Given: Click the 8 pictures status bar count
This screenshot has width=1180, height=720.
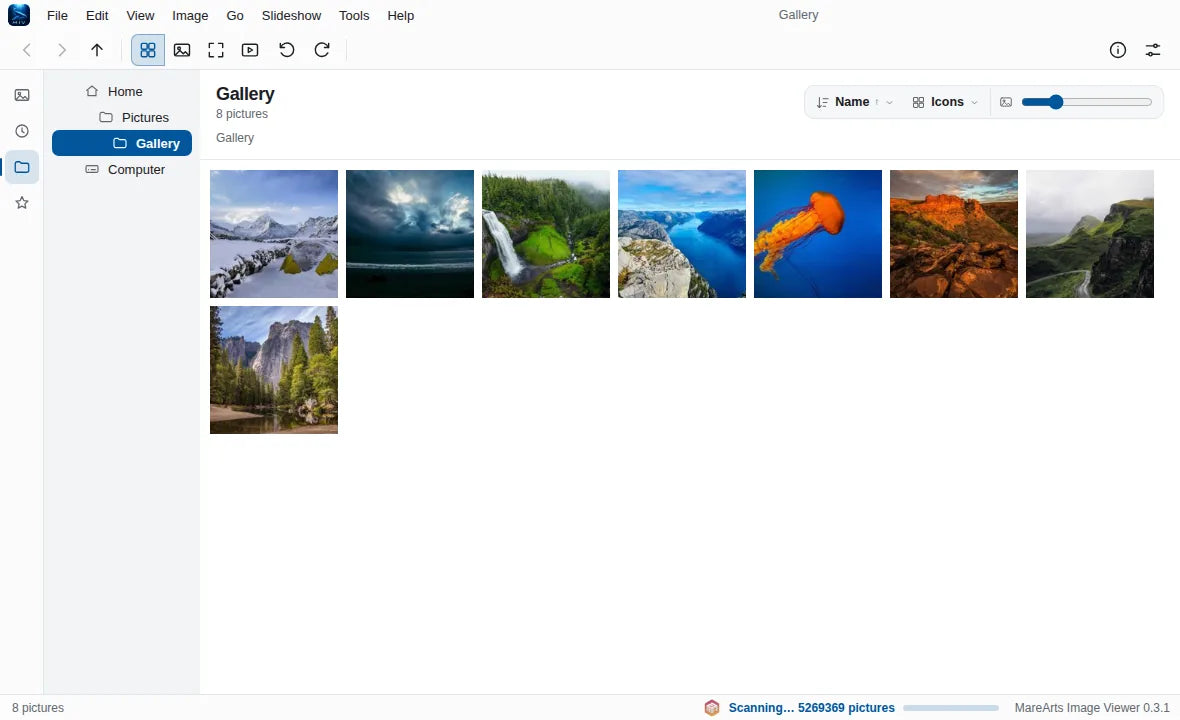Looking at the screenshot, I should point(38,708).
